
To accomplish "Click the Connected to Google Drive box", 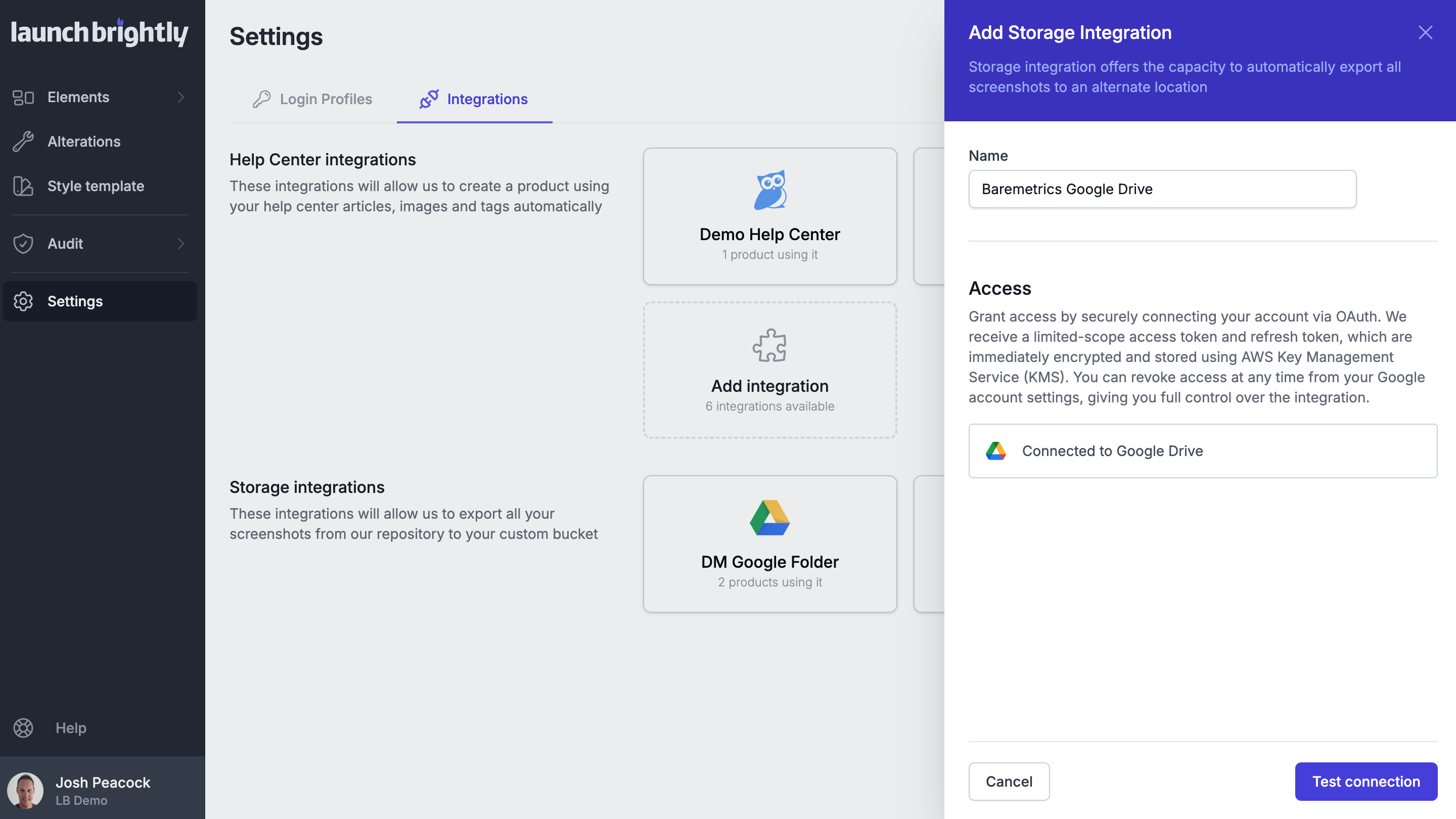I will click(x=1202, y=450).
